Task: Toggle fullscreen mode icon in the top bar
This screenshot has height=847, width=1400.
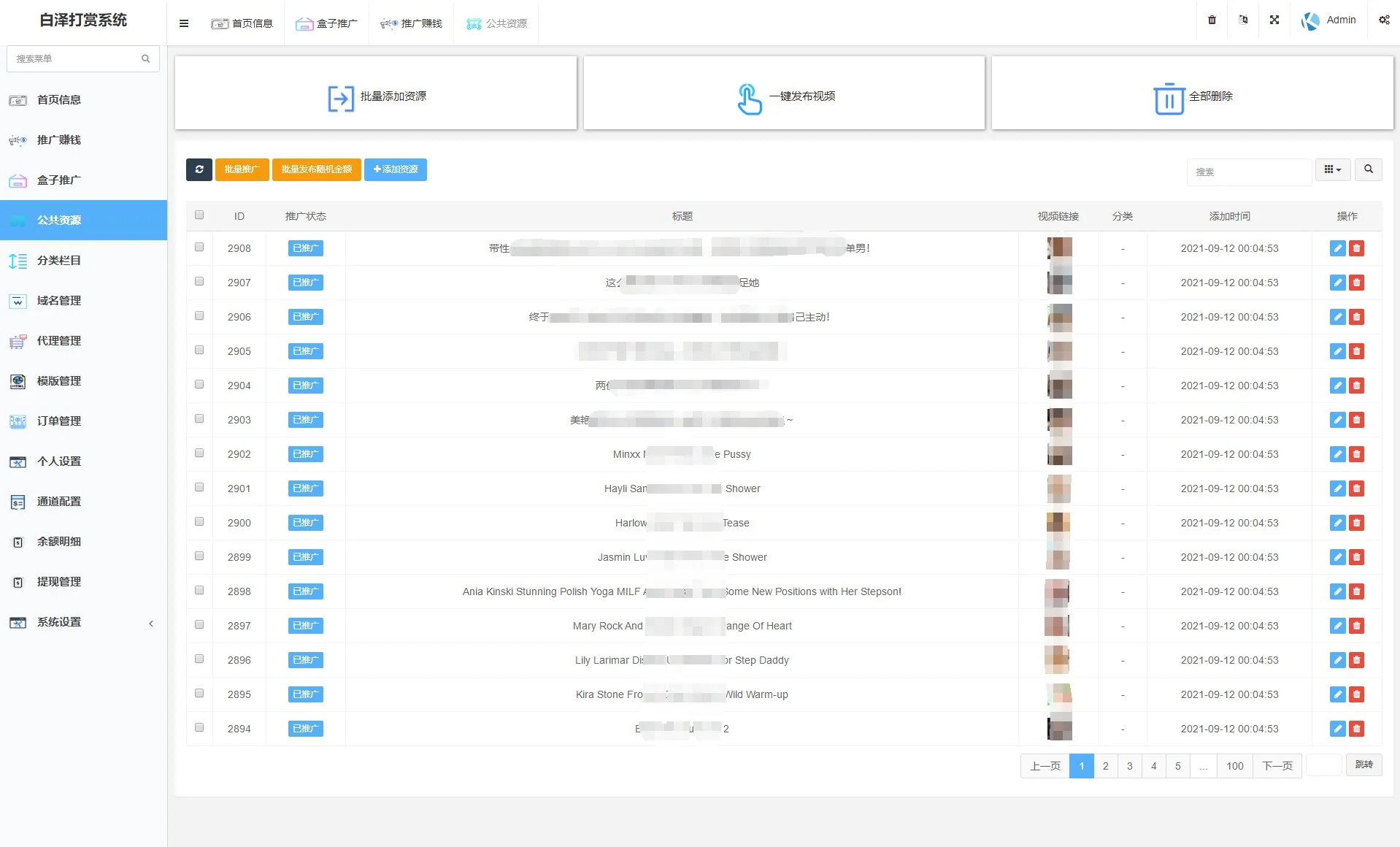Action: tap(1274, 20)
